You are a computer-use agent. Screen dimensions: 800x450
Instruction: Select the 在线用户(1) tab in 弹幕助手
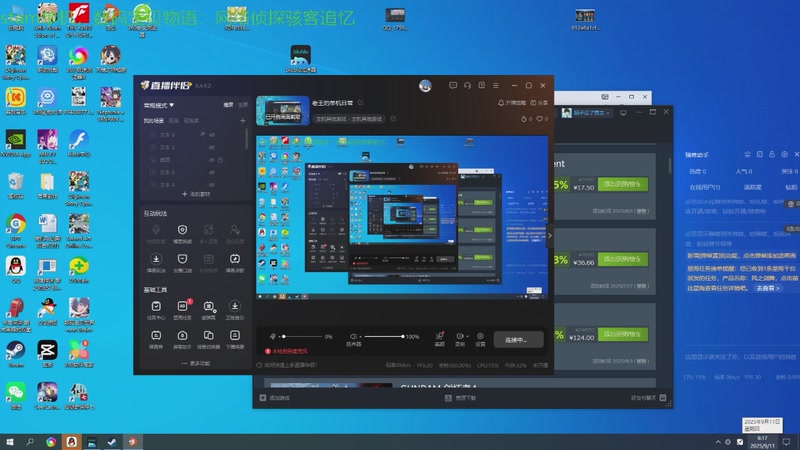tap(705, 187)
